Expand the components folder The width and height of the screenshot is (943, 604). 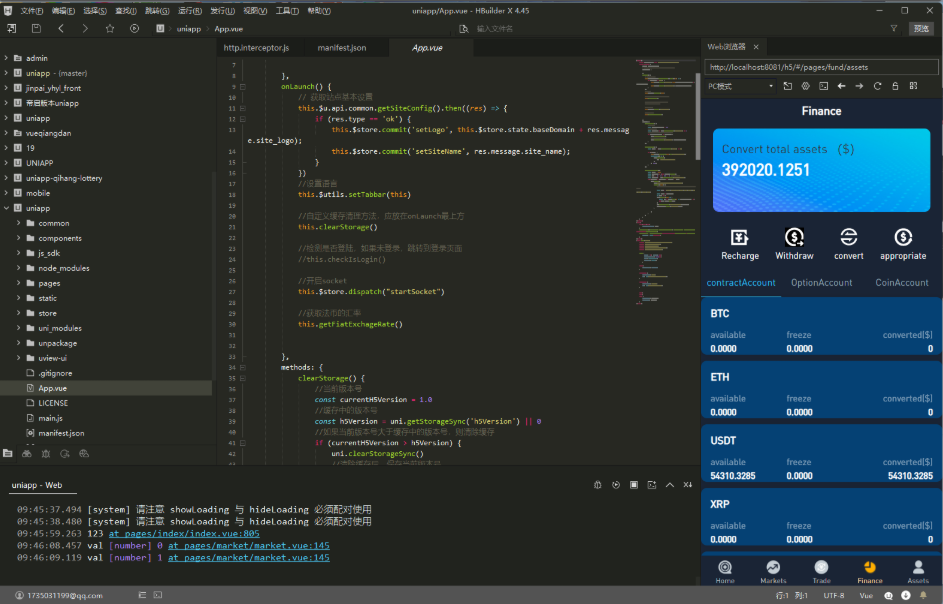(18, 238)
